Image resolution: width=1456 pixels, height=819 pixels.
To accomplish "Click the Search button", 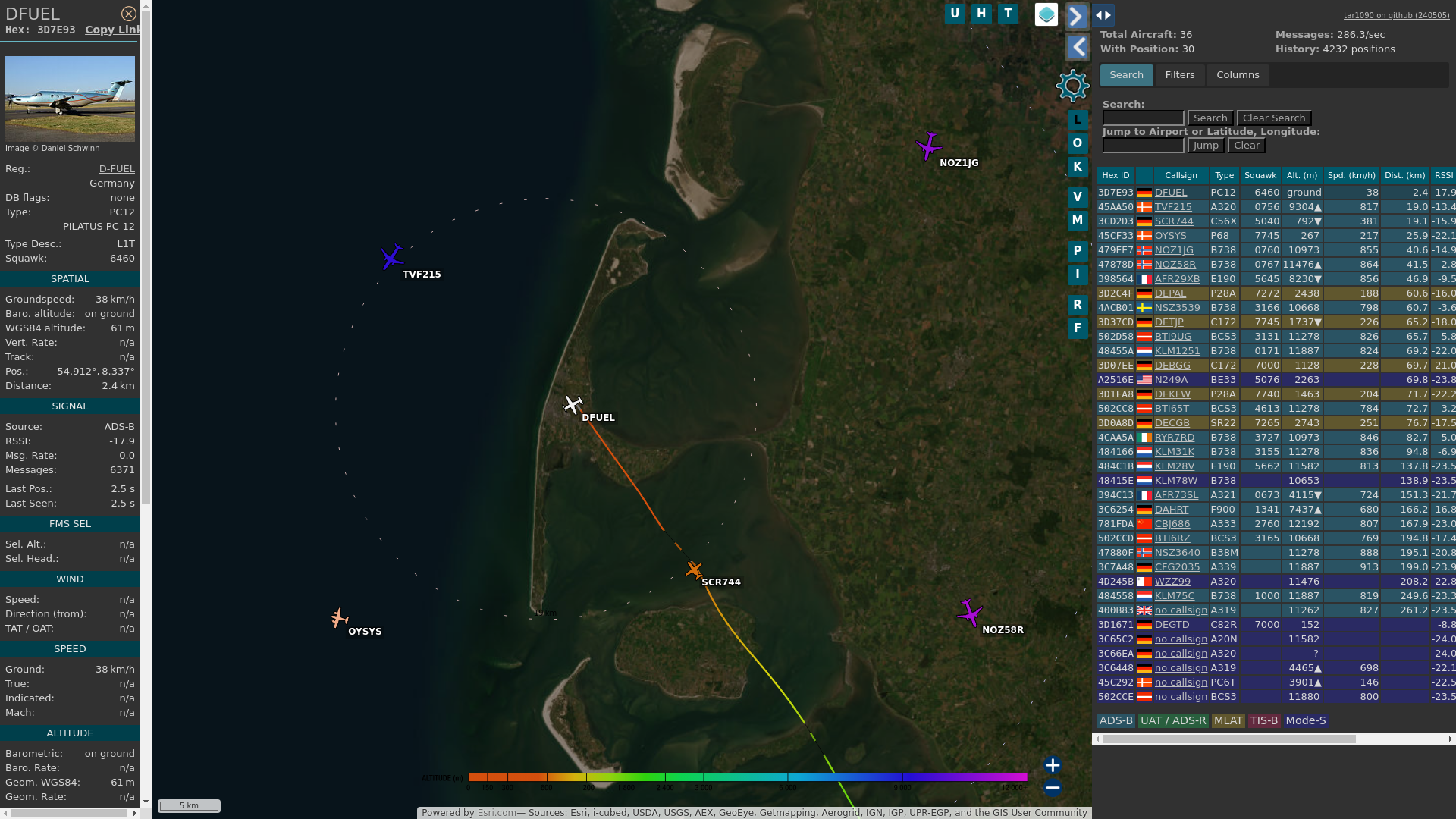I will pyautogui.click(x=1210, y=118).
